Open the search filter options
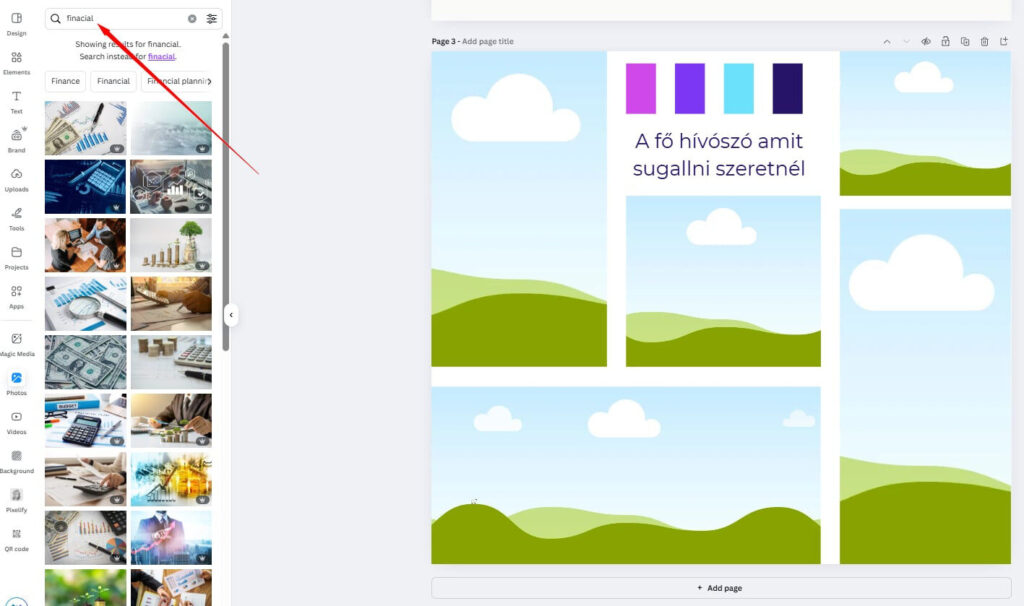1024x606 pixels. (211, 19)
